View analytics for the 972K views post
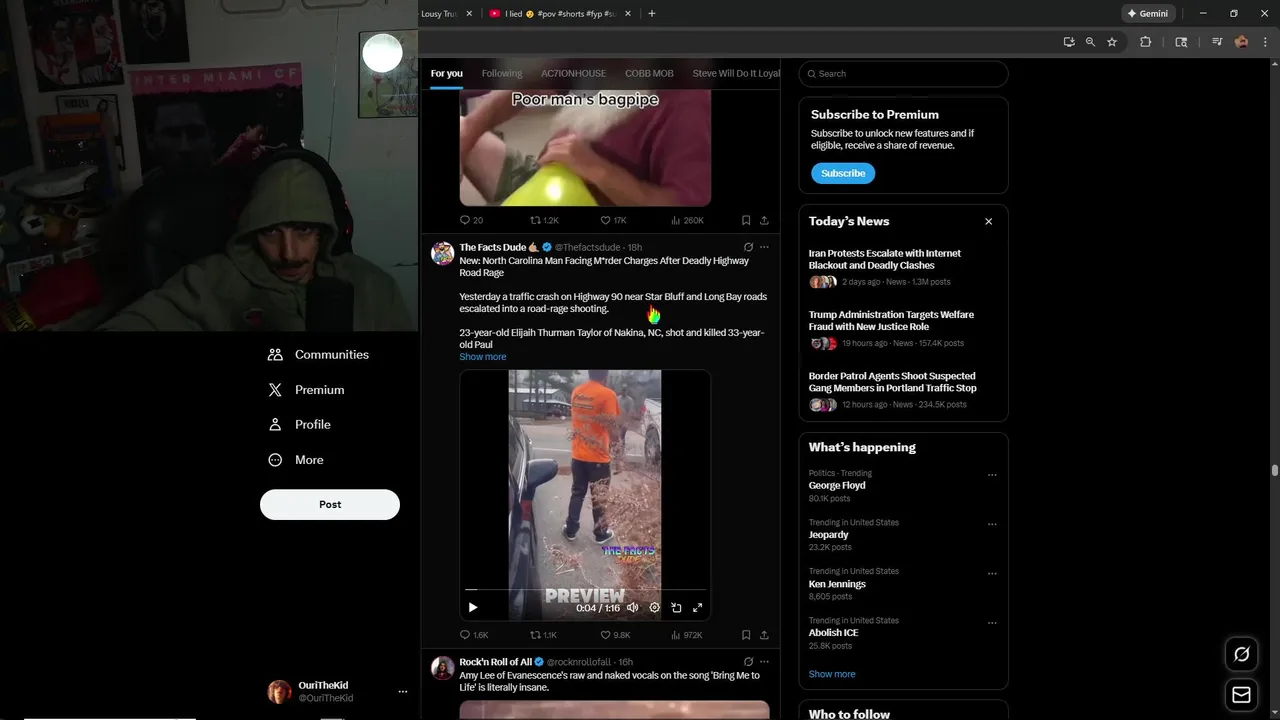 pos(686,635)
